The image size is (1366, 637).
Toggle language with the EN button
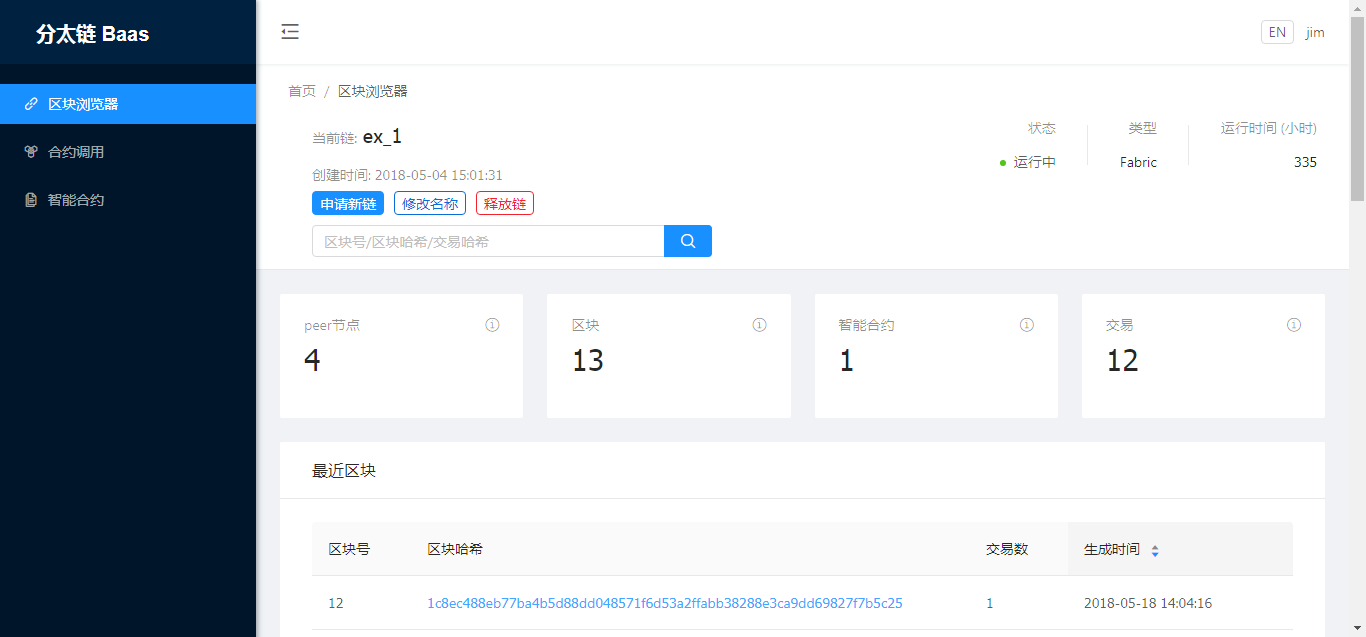tap(1277, 32)
